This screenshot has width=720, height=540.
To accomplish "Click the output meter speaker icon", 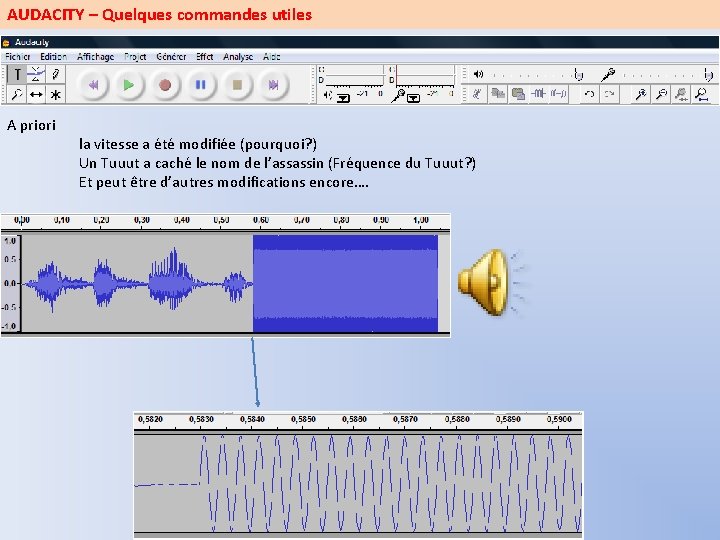I will click(x=327, y=95).
